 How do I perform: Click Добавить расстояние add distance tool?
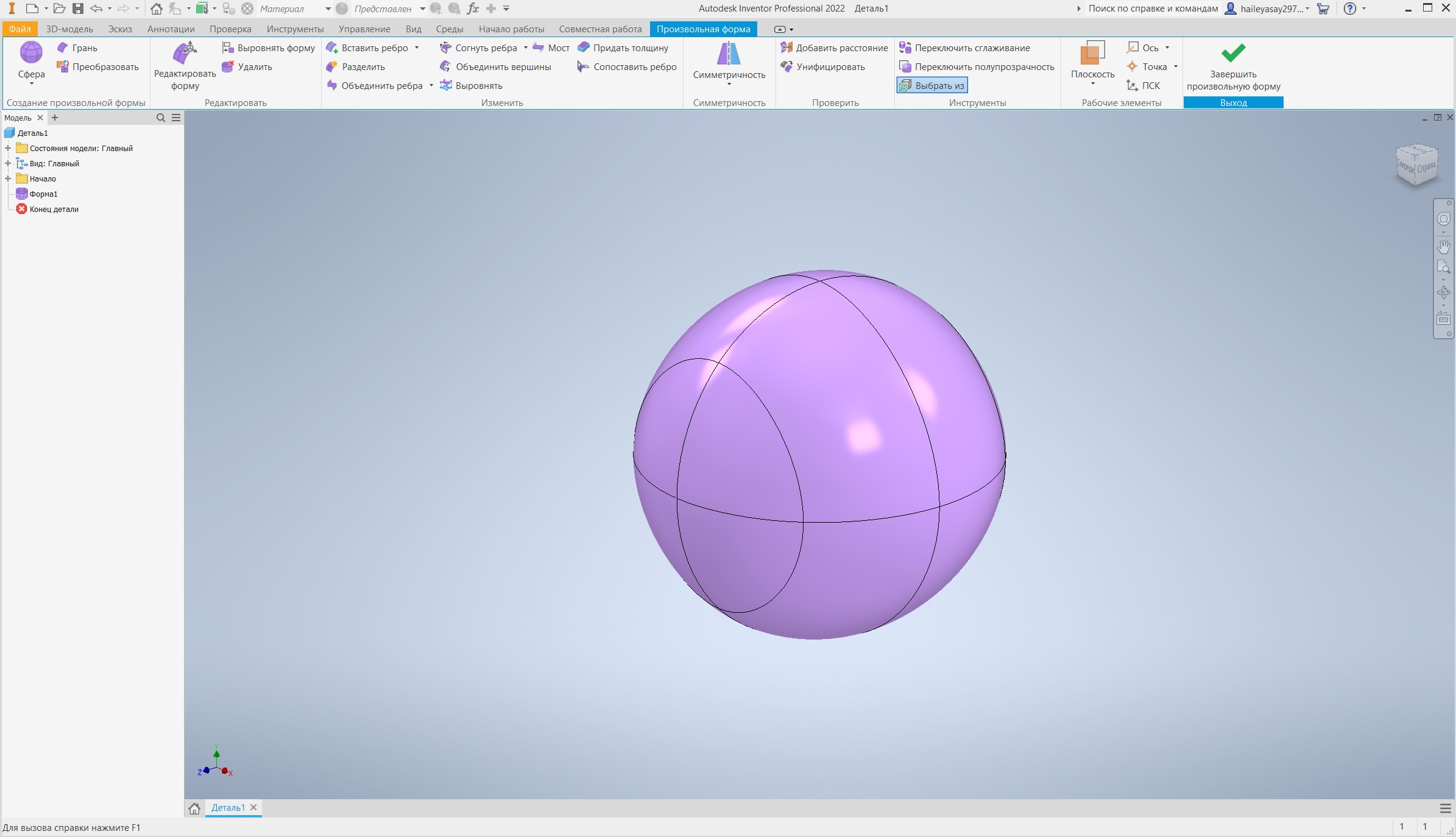click(835, 48)
